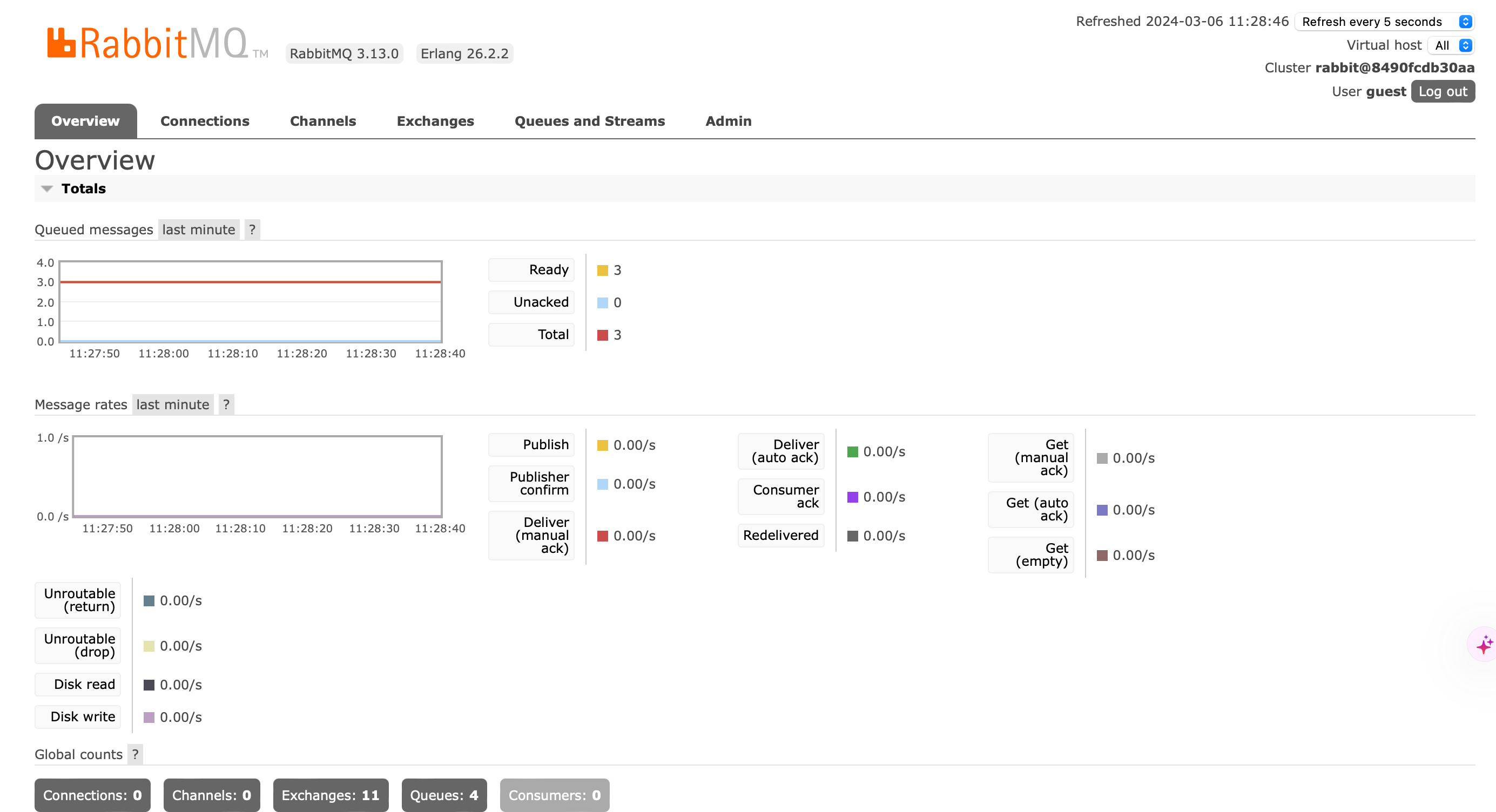Click the Admin menu item
This screenshot has height=812, width=1496.
coord(728,121)
